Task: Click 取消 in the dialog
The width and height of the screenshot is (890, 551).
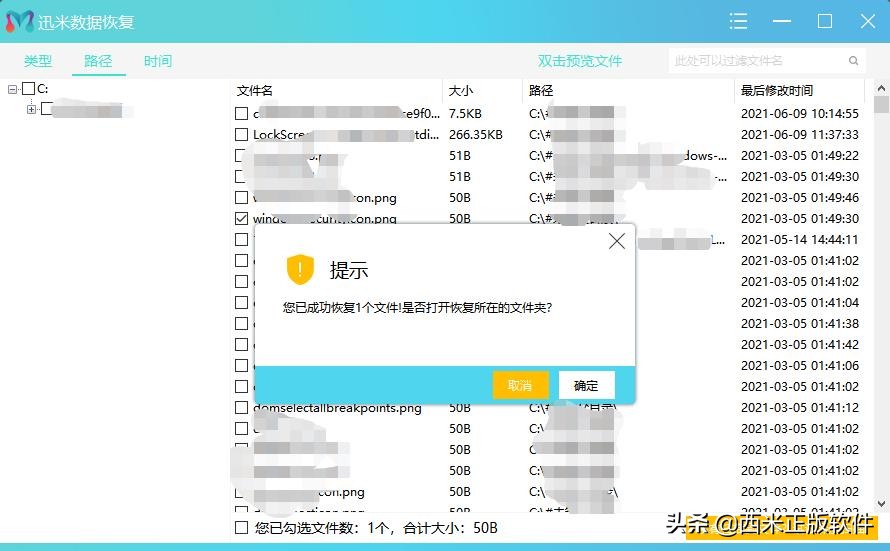Action: tap(520, 385)
